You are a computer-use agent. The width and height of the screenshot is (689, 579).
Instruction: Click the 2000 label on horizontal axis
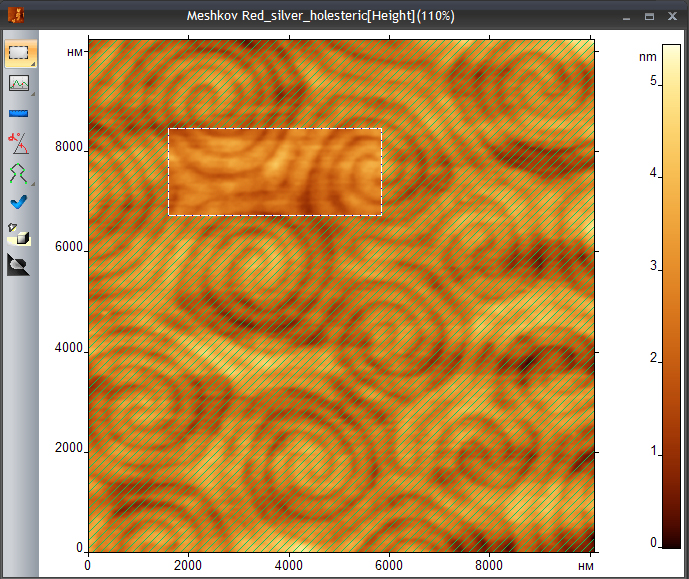point(188,565)
